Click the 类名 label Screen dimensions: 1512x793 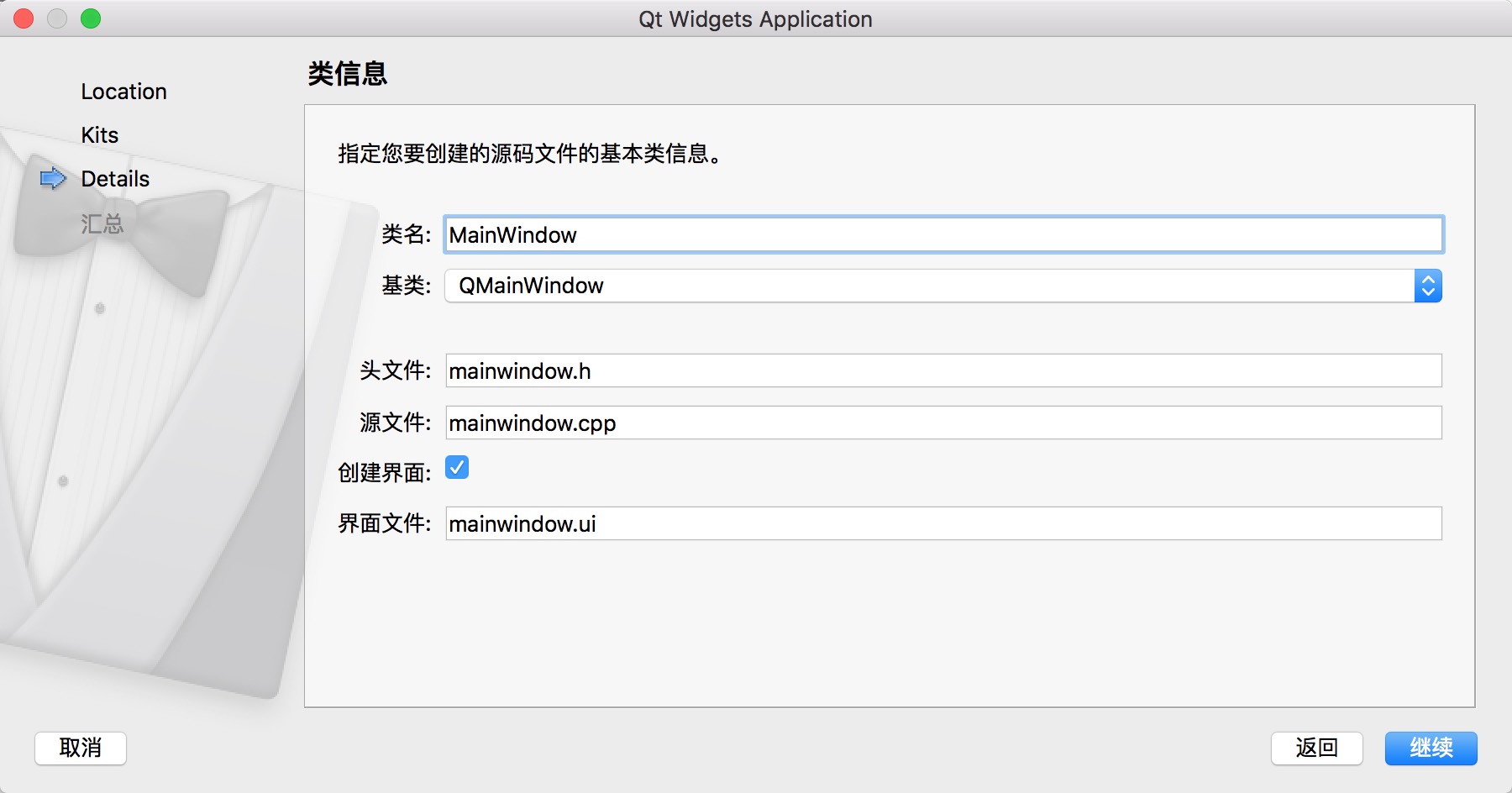tap(406, 234)
